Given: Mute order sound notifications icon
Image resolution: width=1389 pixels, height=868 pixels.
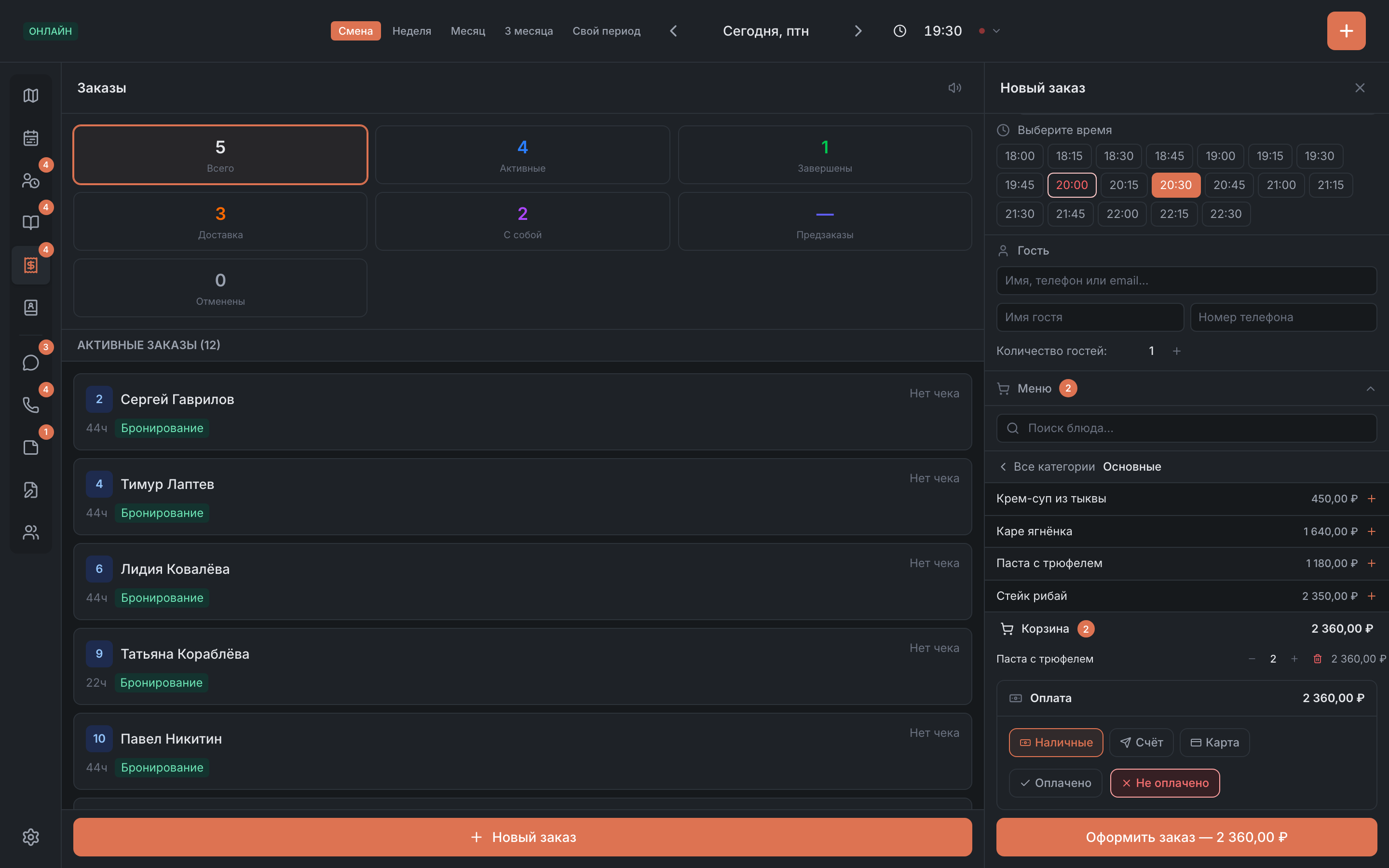Looking at the screenshot, I should [x=954, y=88].
